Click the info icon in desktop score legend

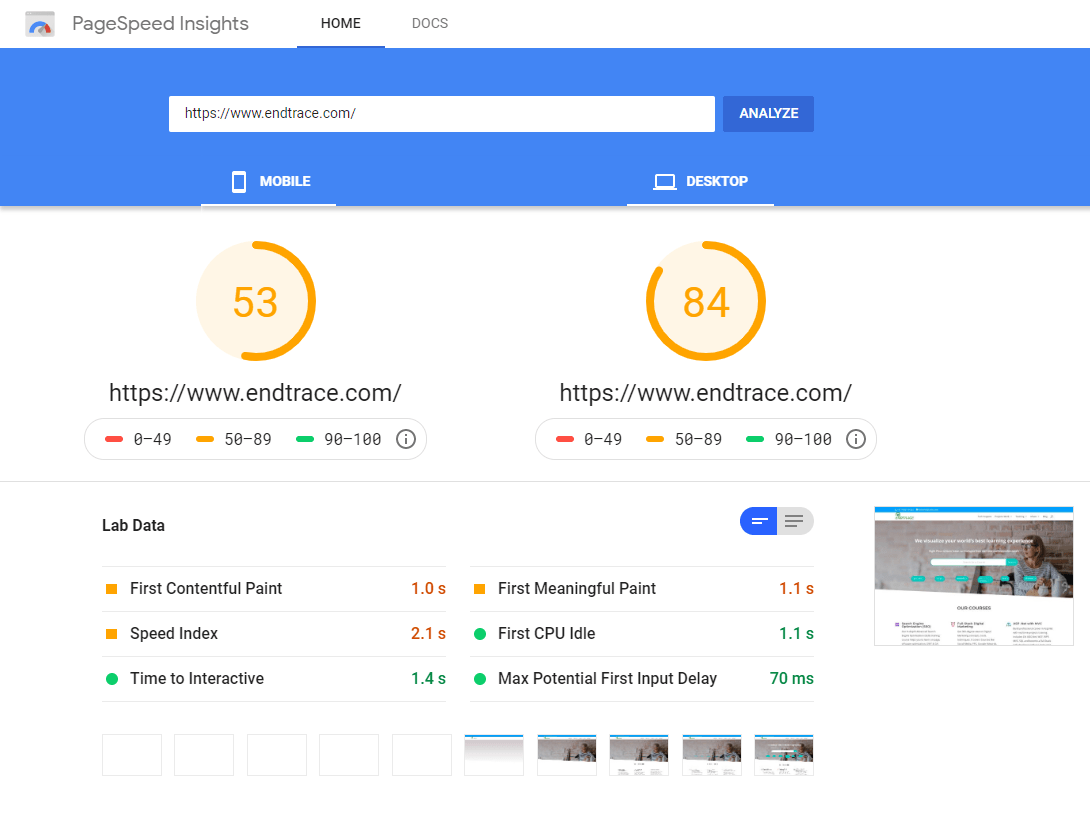click(856, 439)
